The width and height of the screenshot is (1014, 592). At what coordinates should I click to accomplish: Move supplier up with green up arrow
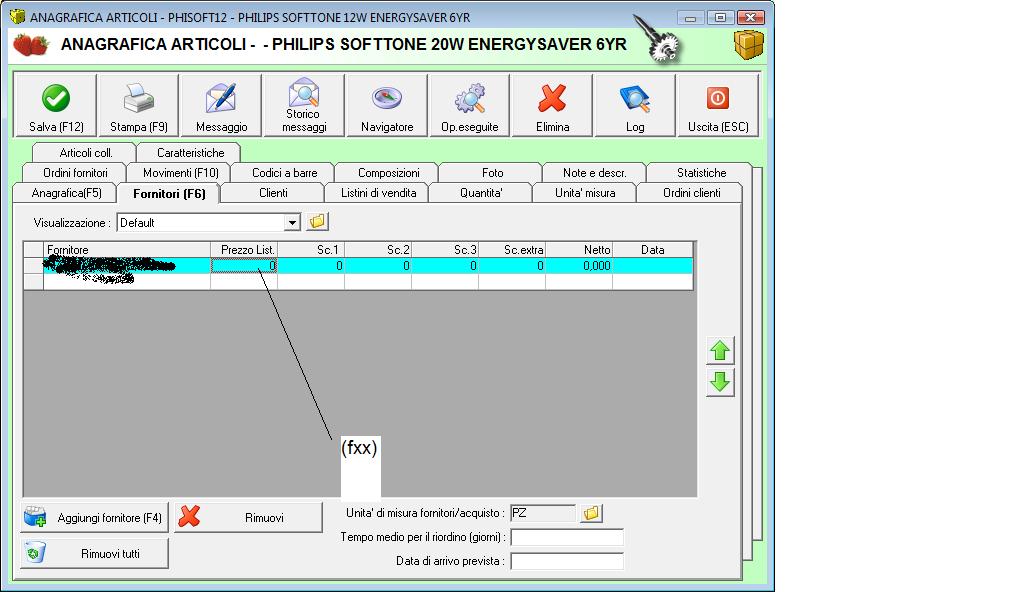[720, 351]
